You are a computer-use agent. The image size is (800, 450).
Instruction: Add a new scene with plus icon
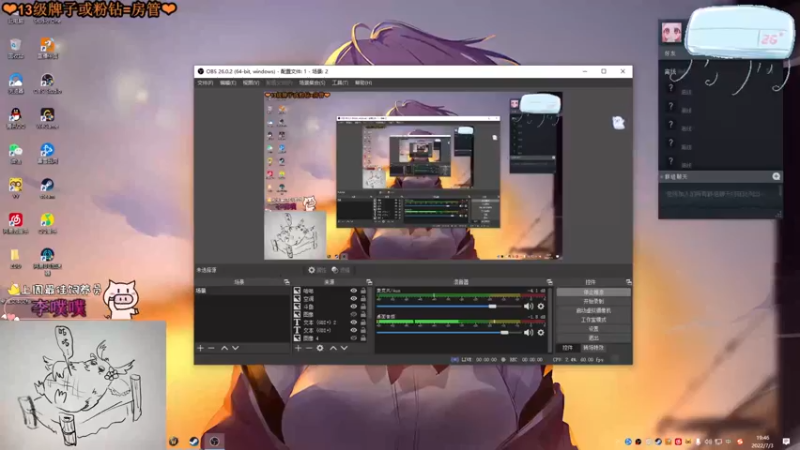[x=200, y=348]
